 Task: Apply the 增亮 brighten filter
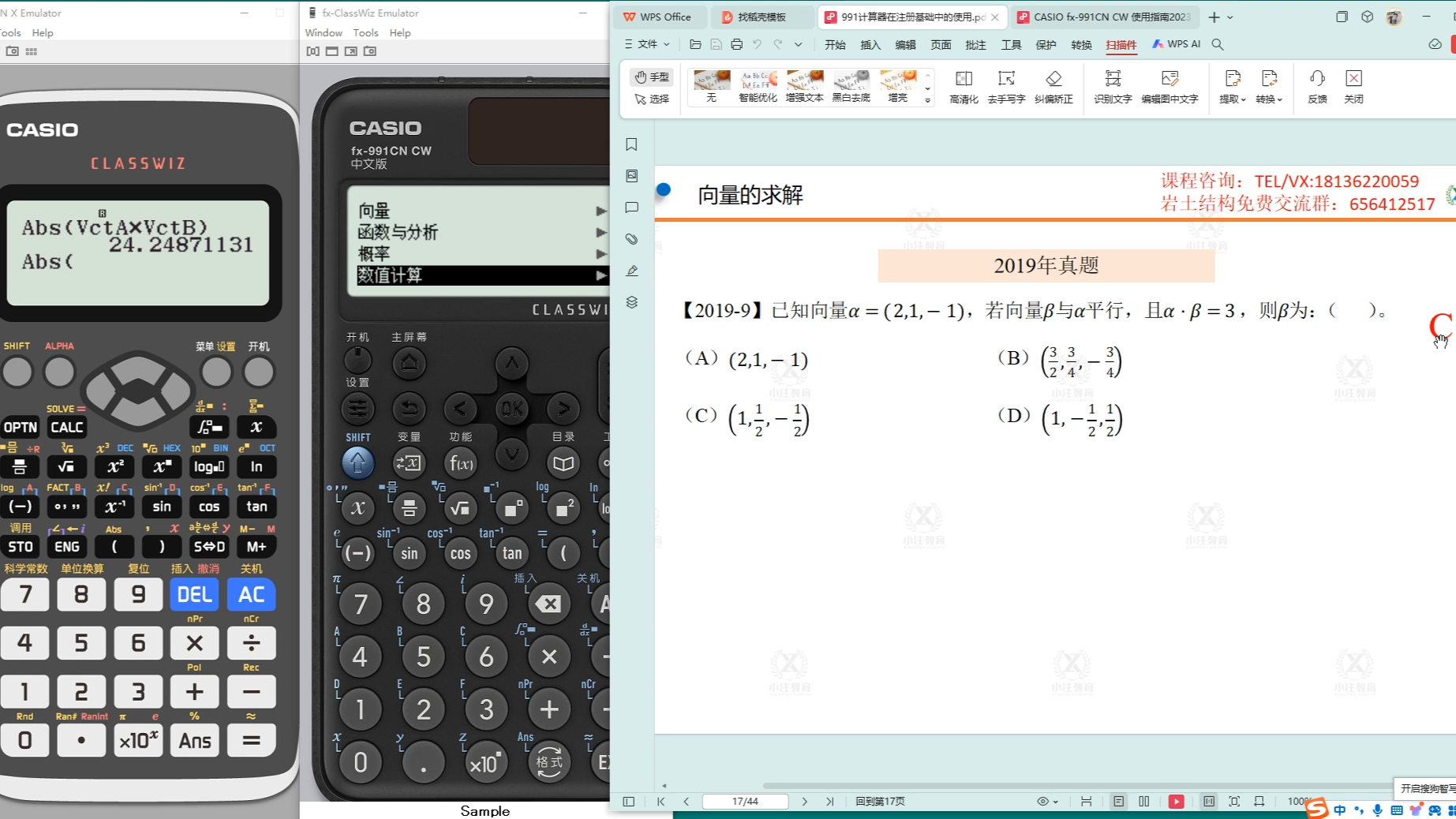coord(897,87)
